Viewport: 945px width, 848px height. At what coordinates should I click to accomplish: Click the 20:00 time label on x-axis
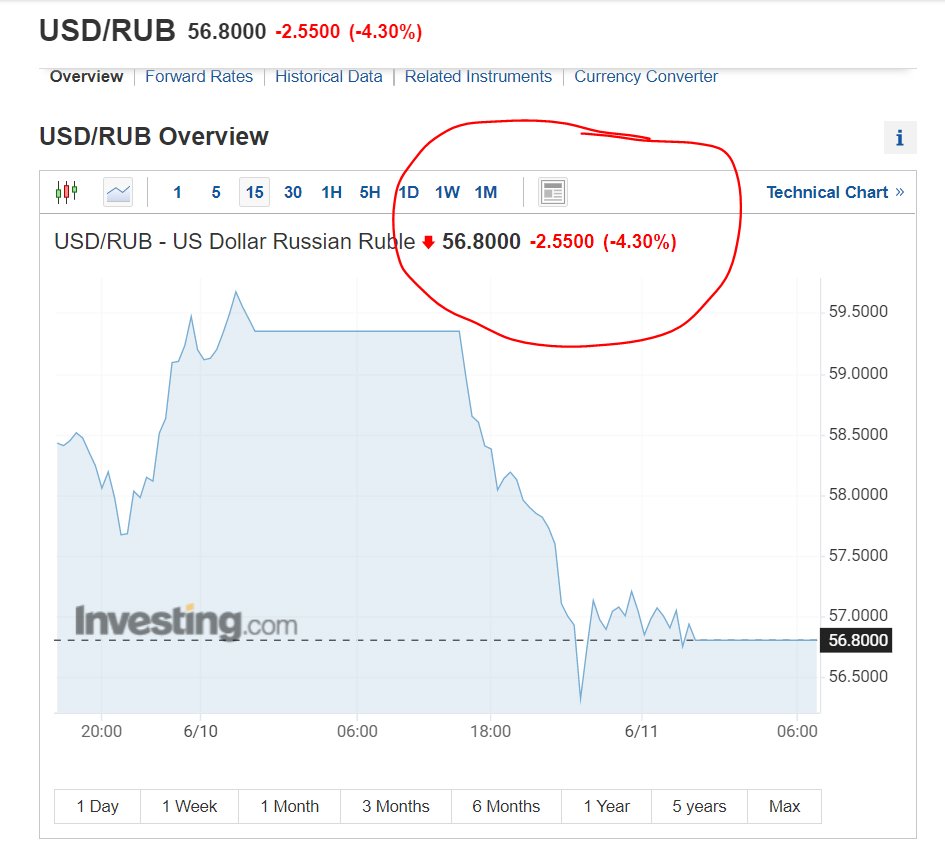coord(101,731)
